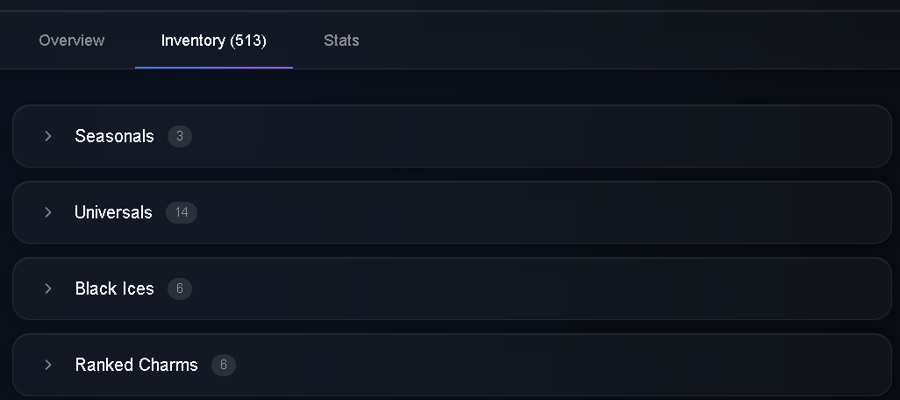This screenshot has height=400, width=900.
Task: Expand the Ranked Charms chevron arrow
Action: point(48,365)
